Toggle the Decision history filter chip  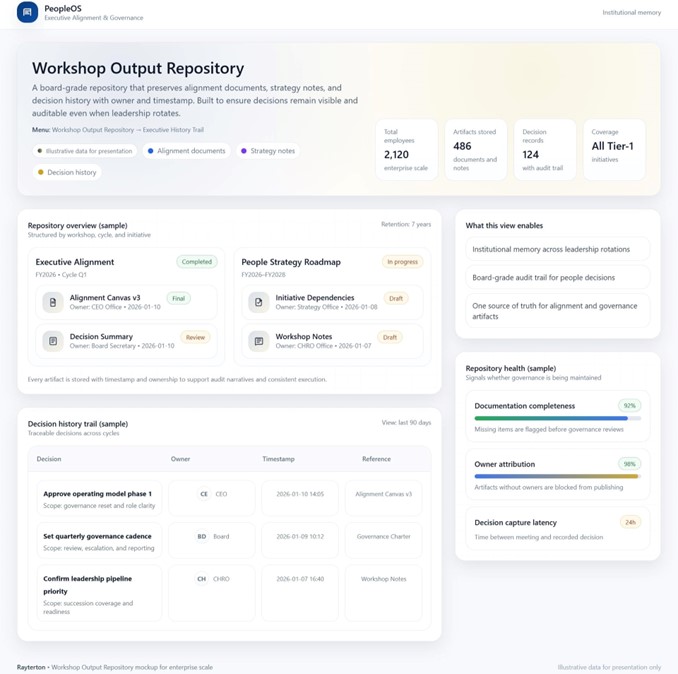[67, 172]
